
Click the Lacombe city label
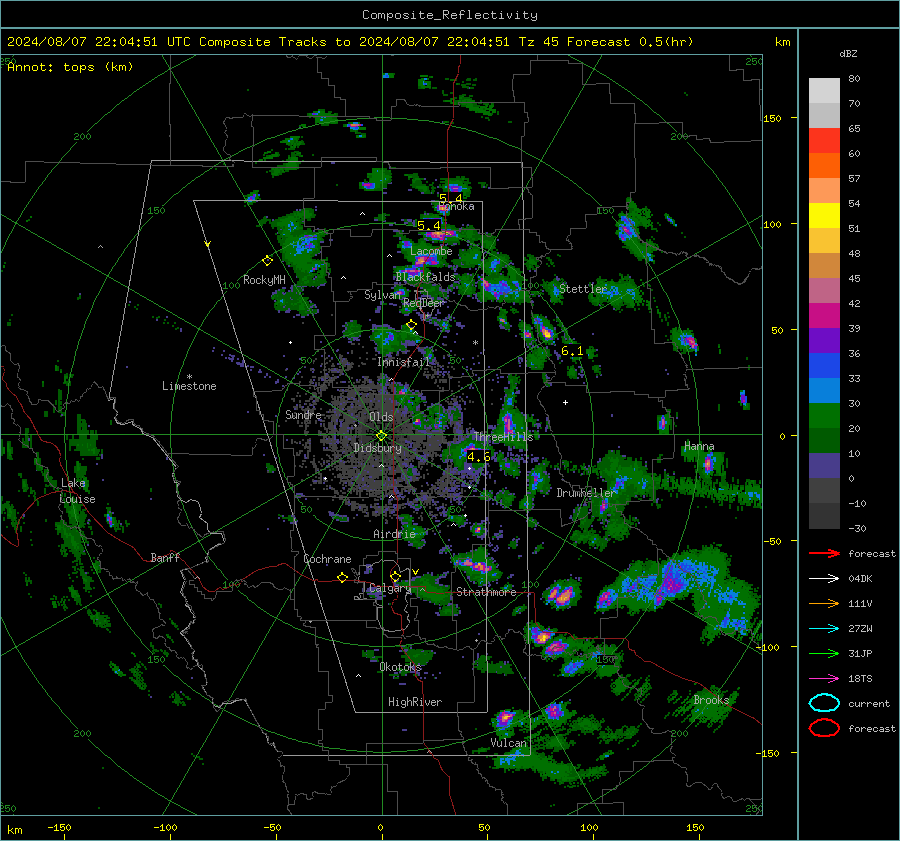[431, 251]
